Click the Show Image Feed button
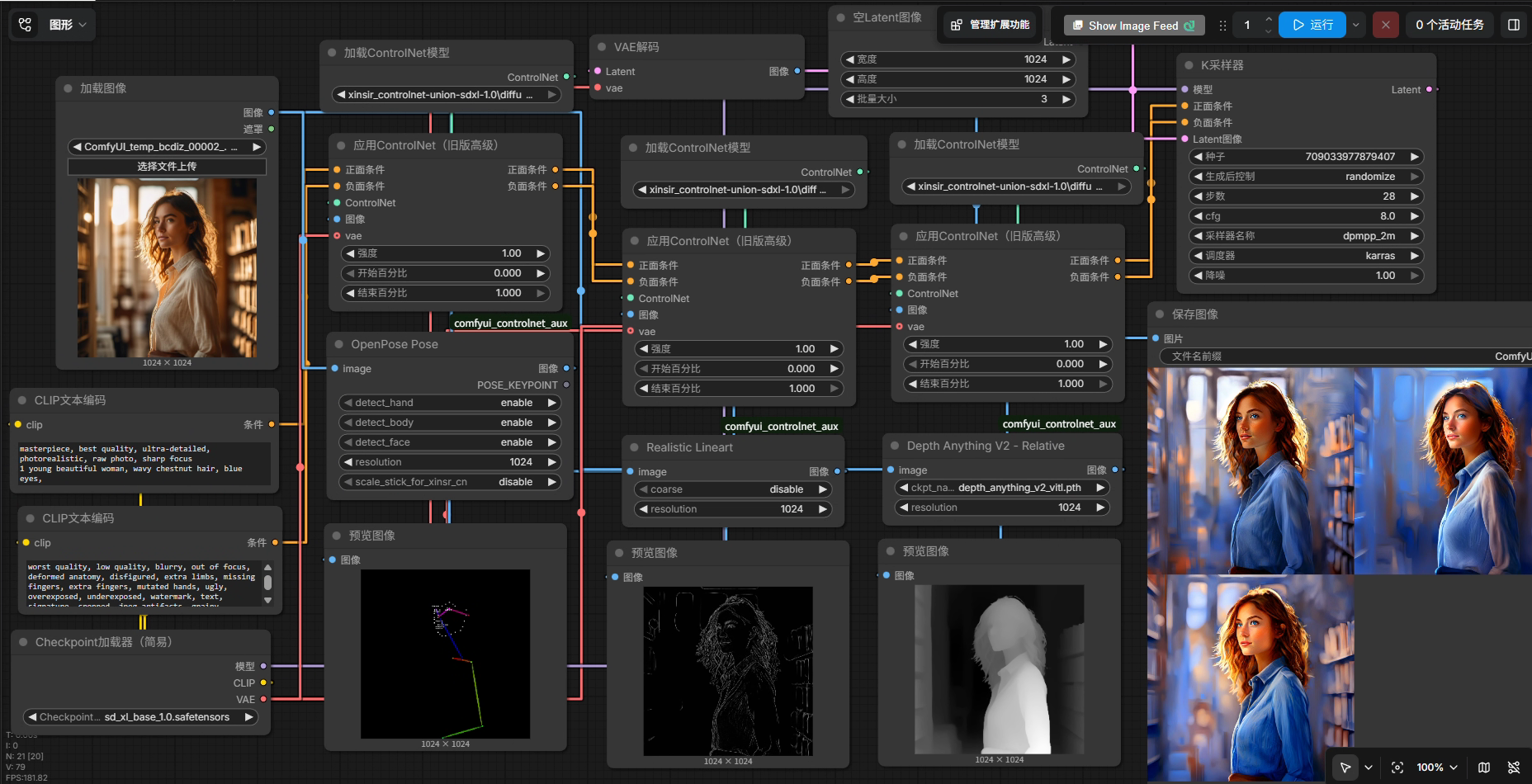1532x784 pixels. (1134, 26)
